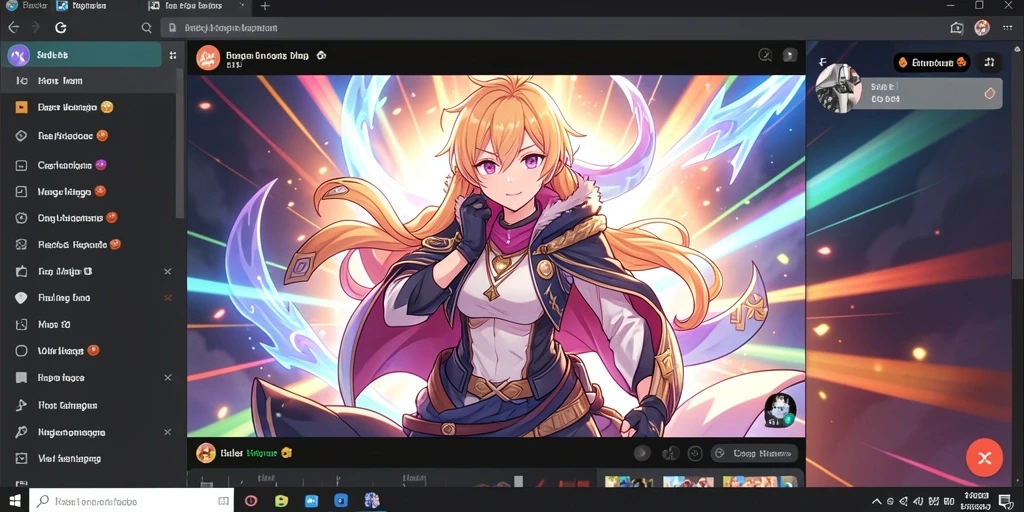Click the round red X floating button

[984, 458]
